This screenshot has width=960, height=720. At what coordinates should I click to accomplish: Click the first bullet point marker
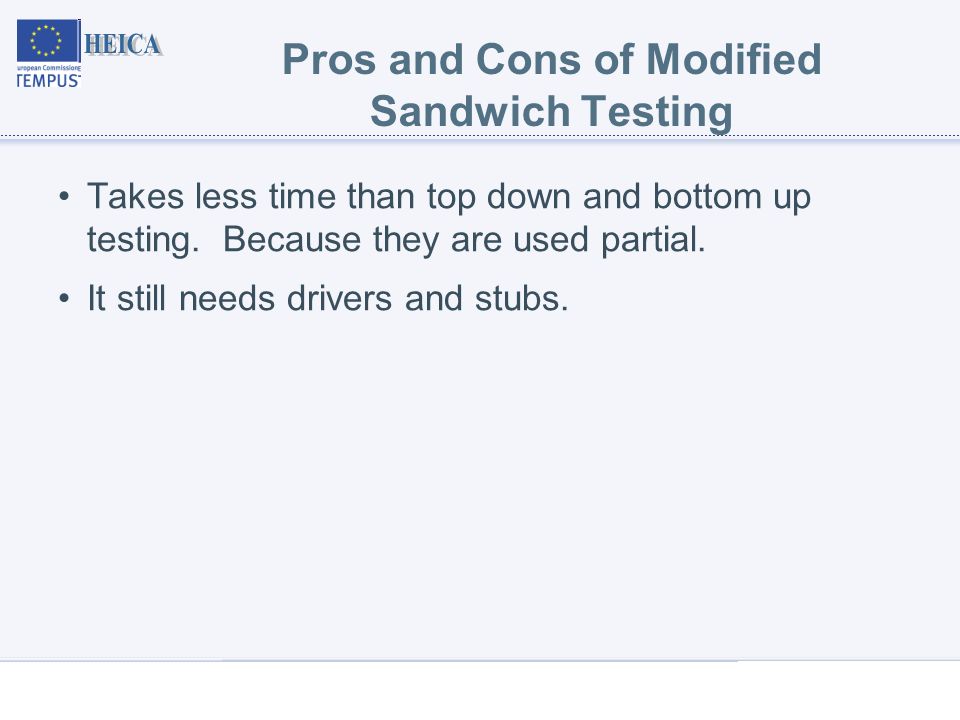pos(64,197)
